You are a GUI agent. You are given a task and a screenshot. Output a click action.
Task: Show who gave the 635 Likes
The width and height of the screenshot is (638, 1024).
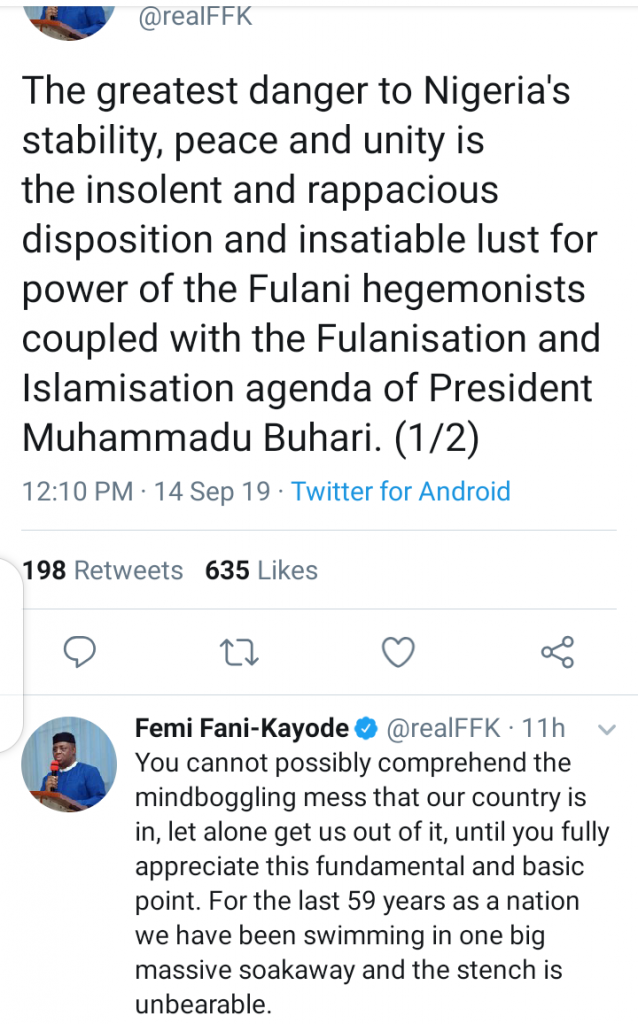pyautogui.click(x=261, y=570)
